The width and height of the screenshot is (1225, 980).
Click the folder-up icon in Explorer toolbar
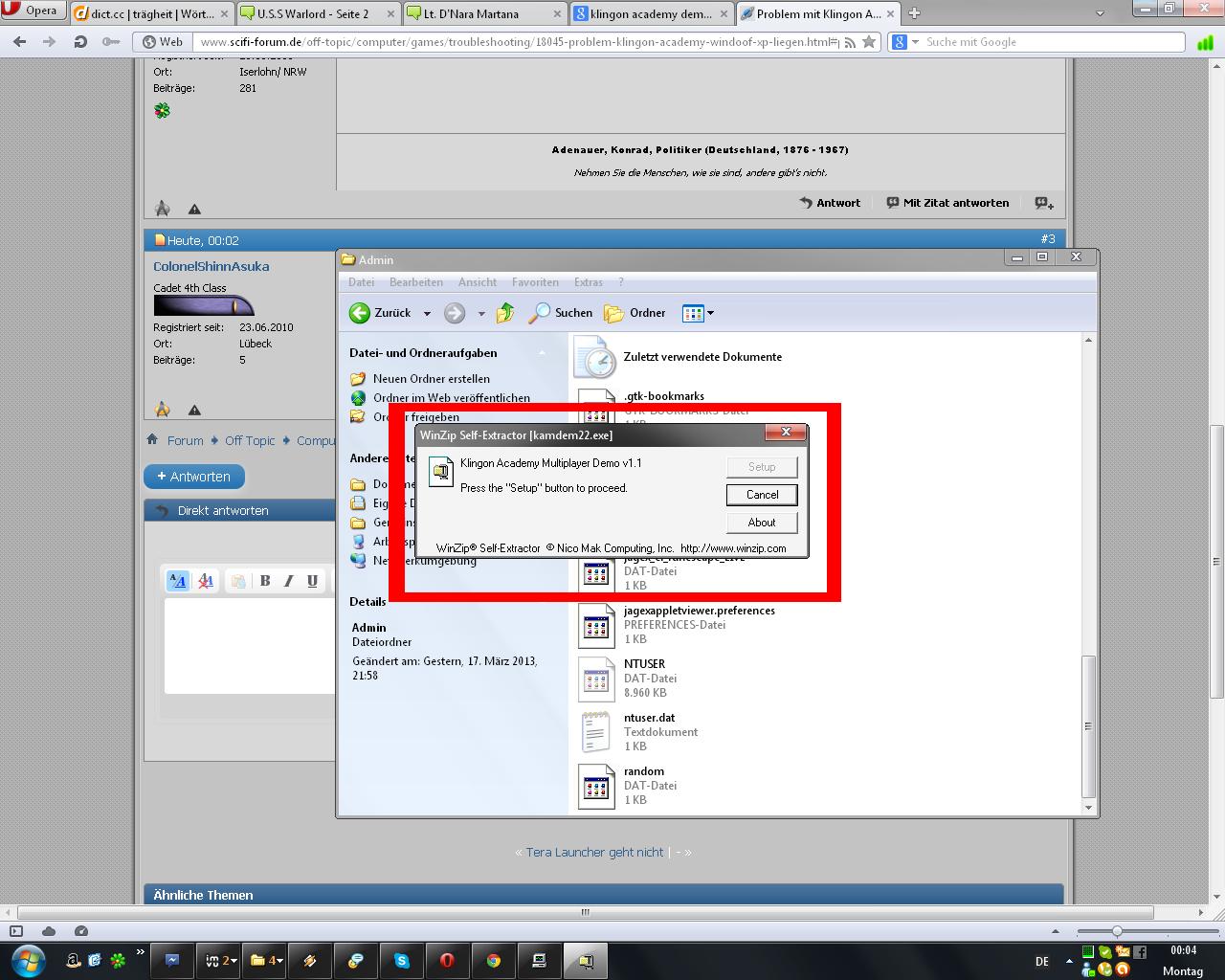(x=505, y=313)
